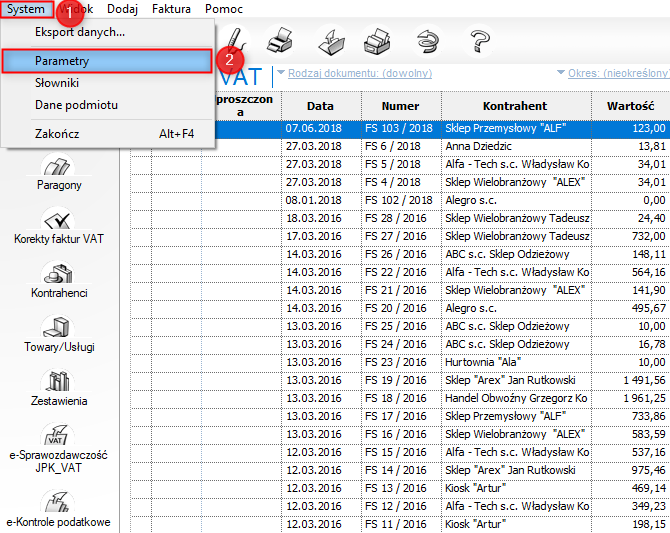Open e-Kontrole podatkowe sidebar icon
This screenshot has width=670, height=533.
pos(58,509)
